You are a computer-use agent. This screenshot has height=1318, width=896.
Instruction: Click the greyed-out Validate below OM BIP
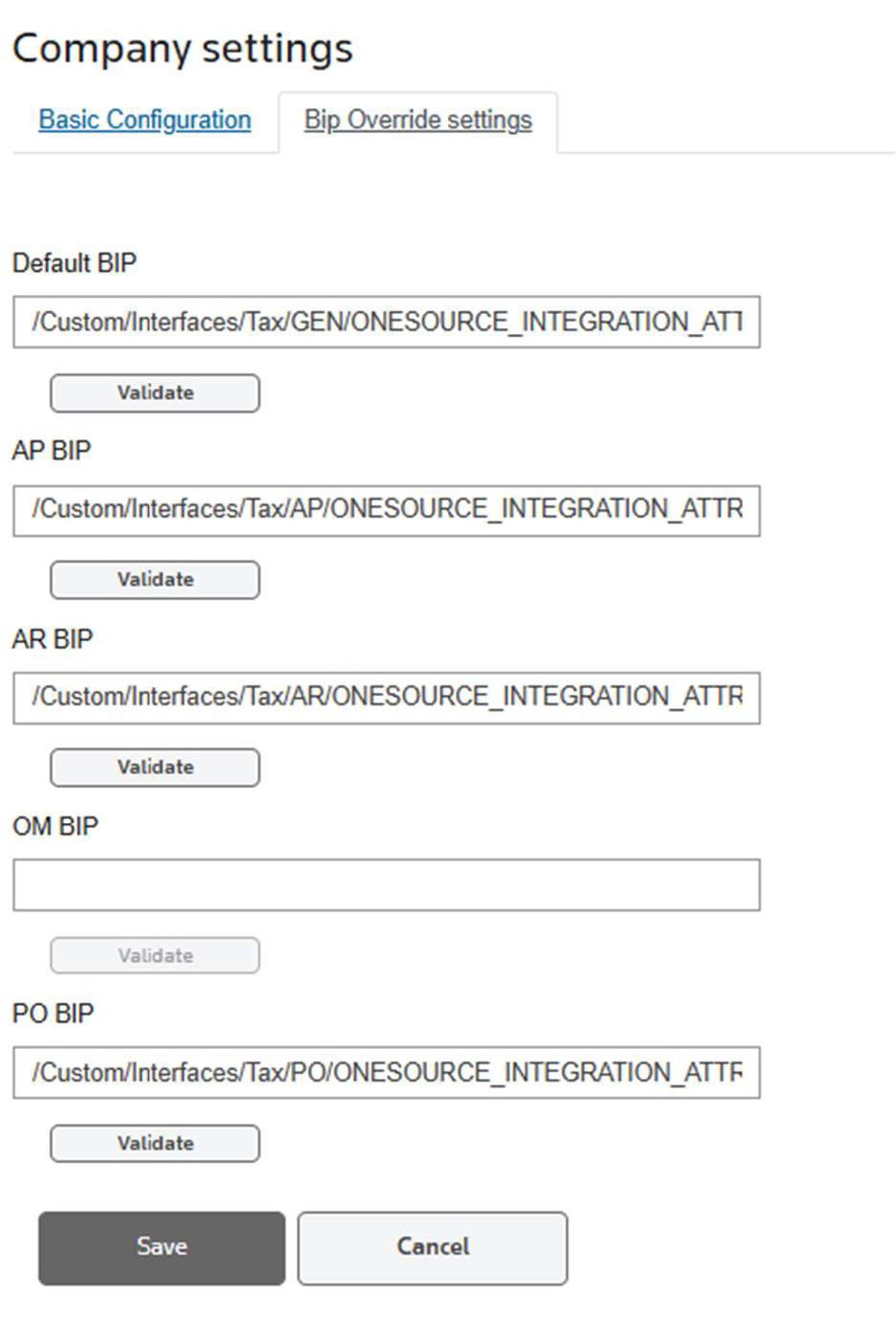pos(155,955)
